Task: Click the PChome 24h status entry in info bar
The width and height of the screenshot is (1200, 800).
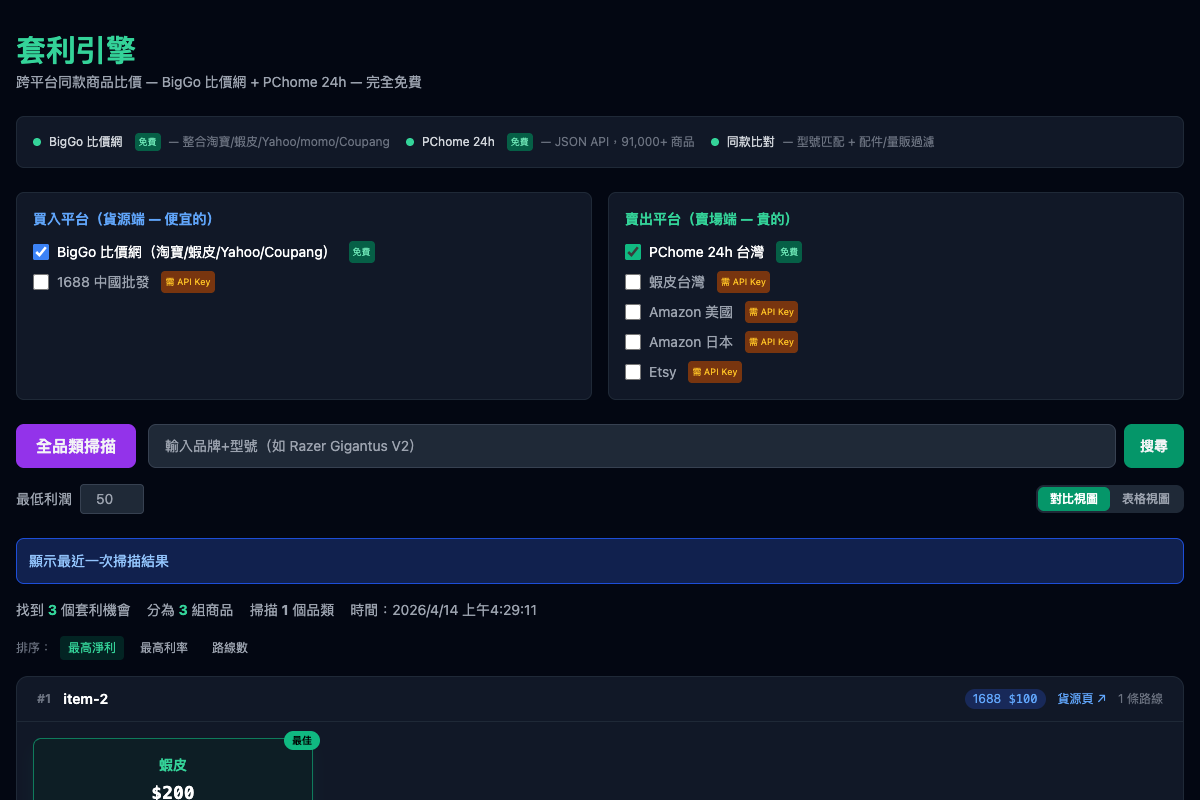Action: [550, 142]
